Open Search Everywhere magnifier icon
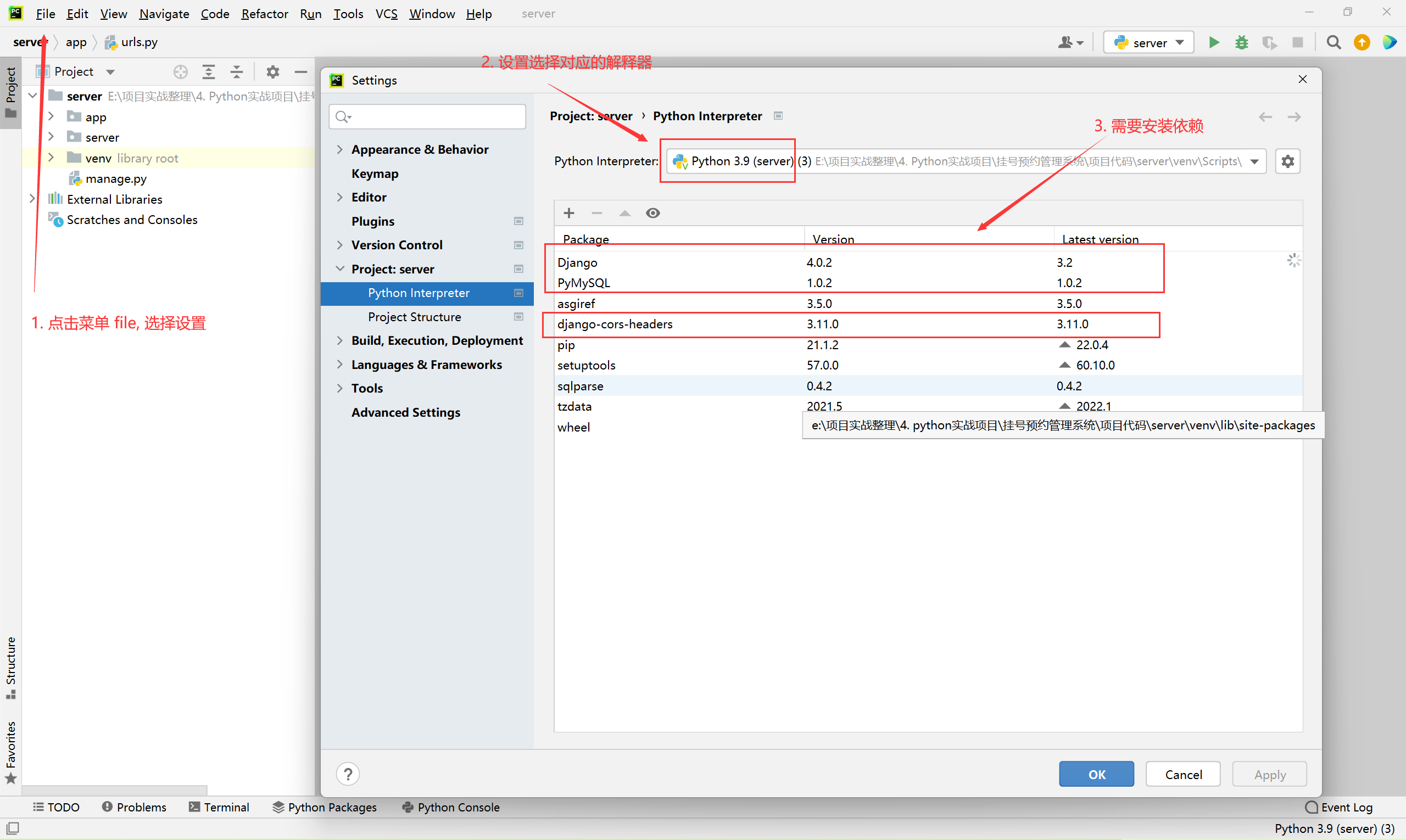1406x840 pixels. [x=1334, y=42]
